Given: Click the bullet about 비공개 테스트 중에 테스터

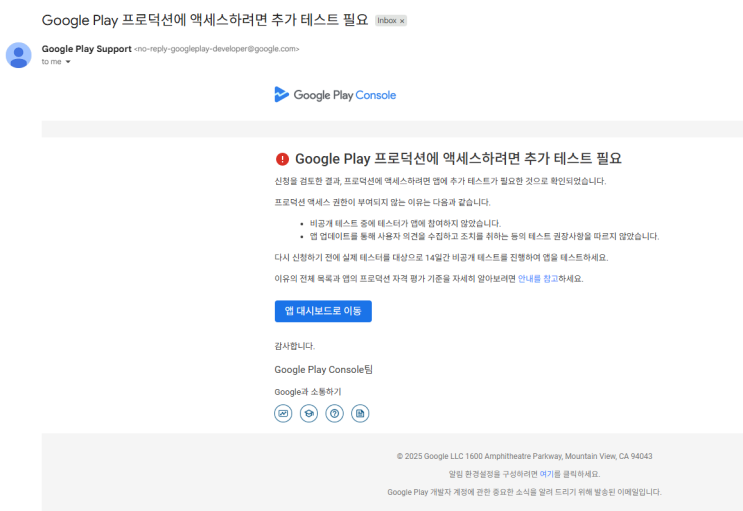Looking at the screenshot, I should coord(405,223).
